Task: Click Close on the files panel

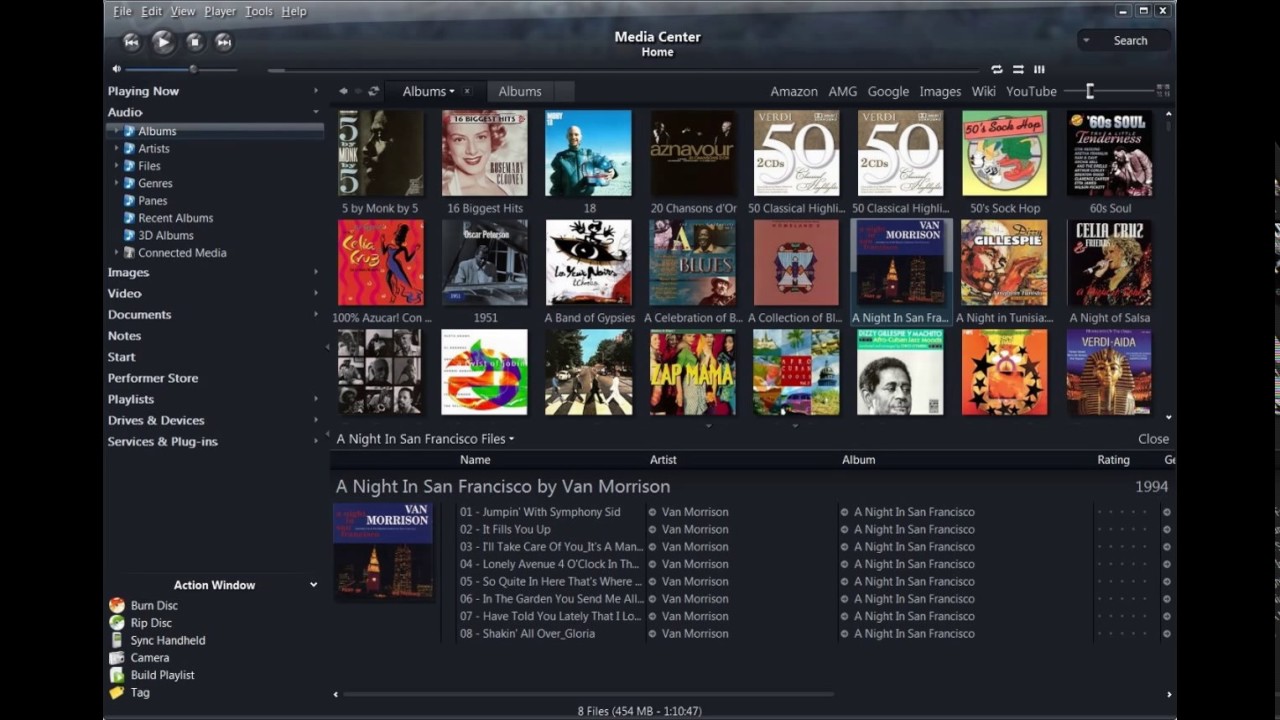Action: click(x=1153, y=439)
